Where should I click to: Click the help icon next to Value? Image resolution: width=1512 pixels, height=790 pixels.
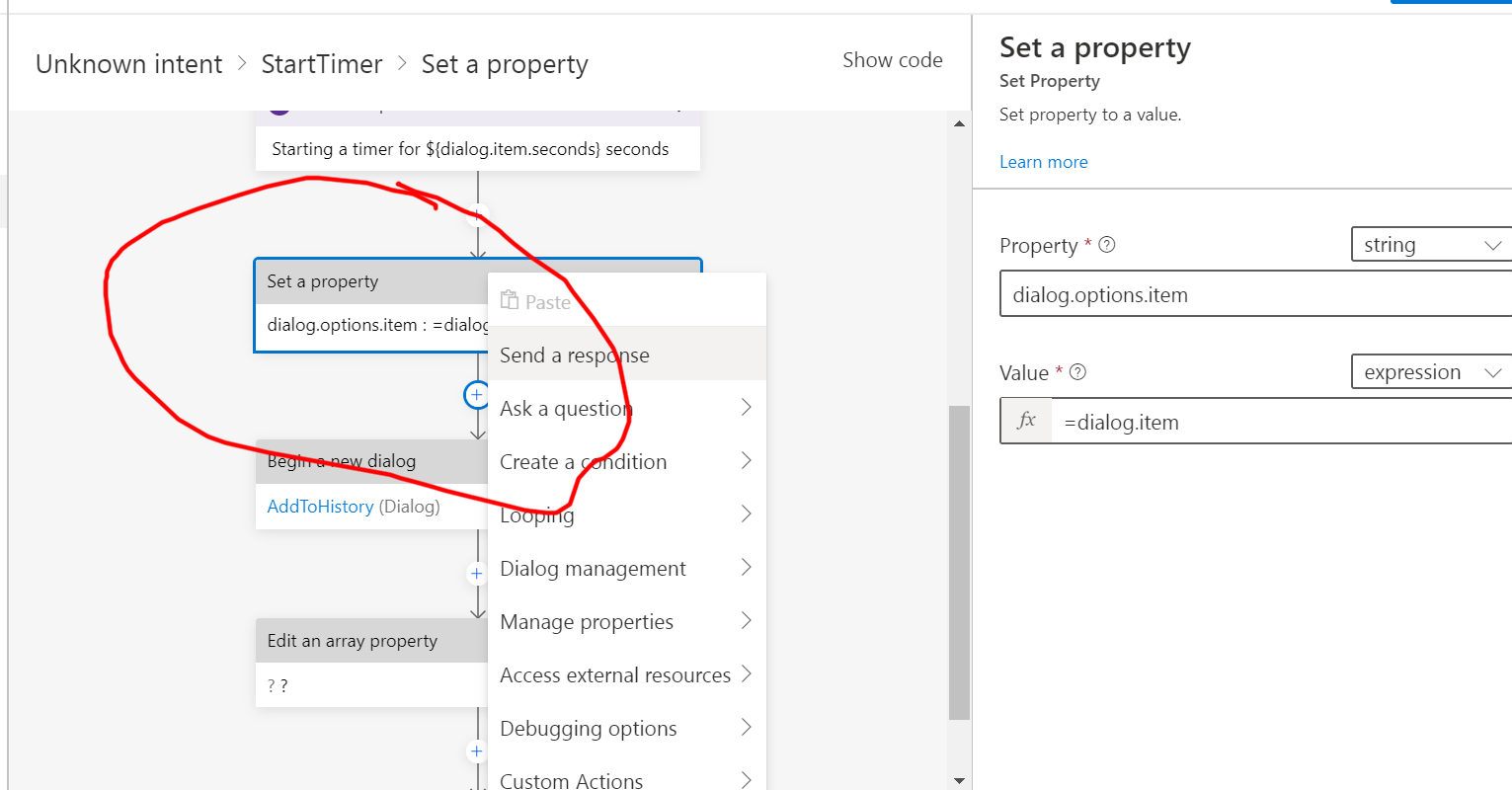click(1078, 372)
